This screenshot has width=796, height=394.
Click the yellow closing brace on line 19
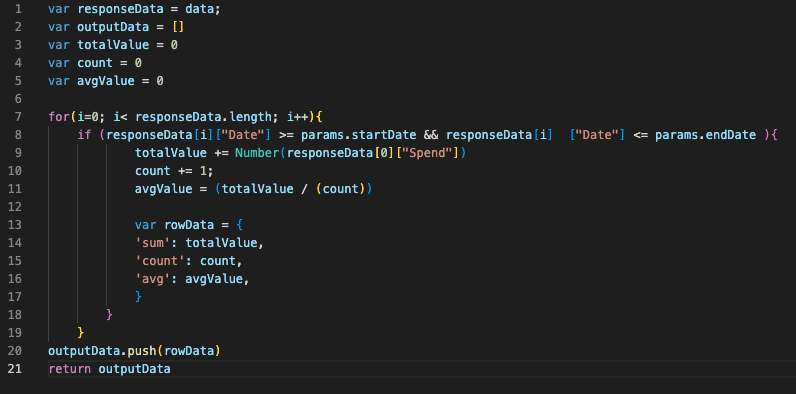click(x=80, y=333)
